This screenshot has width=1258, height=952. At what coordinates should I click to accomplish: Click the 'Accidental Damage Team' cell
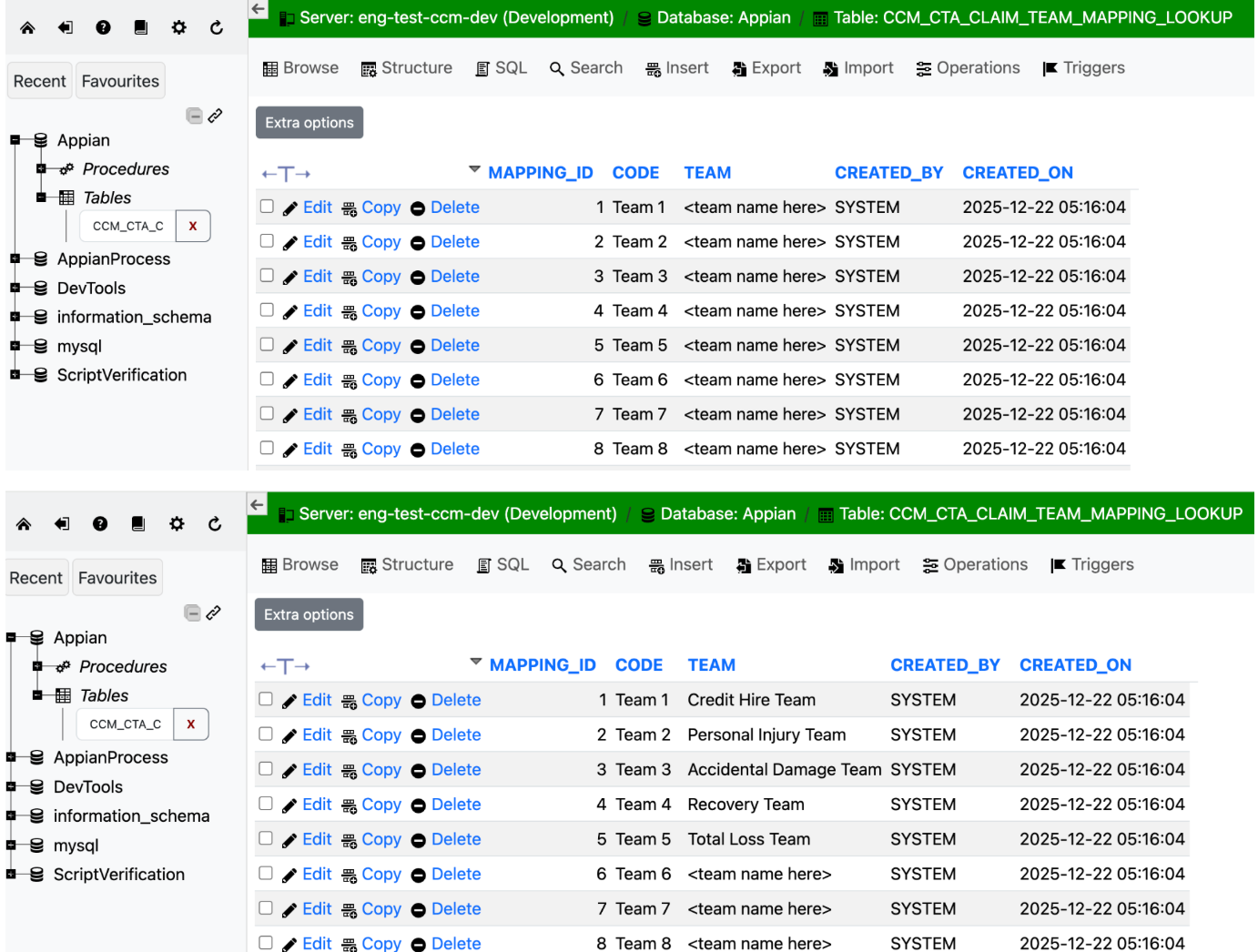[x=785, y=770]
